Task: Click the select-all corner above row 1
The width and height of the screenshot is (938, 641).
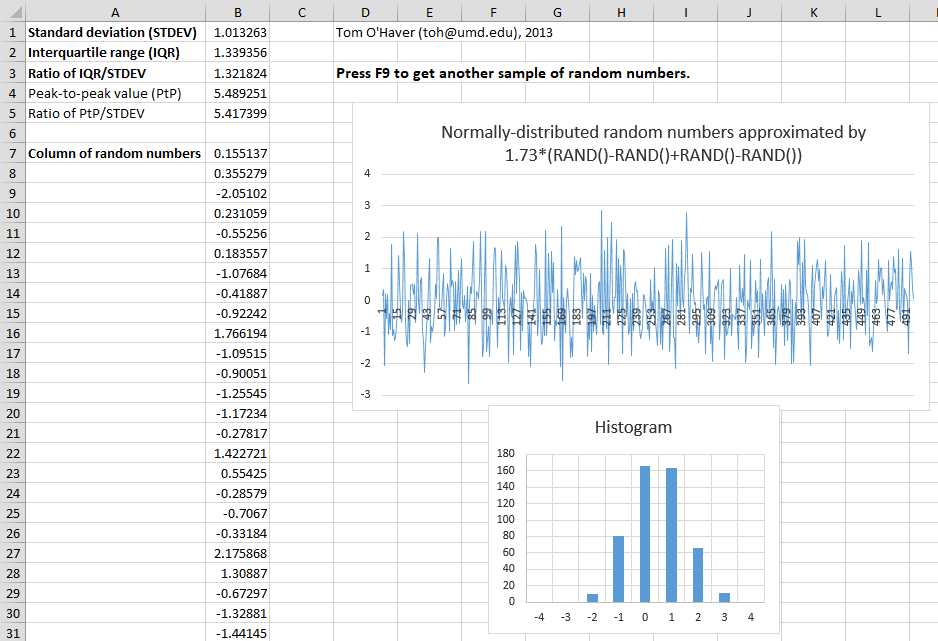Action: tap(11, 11)
